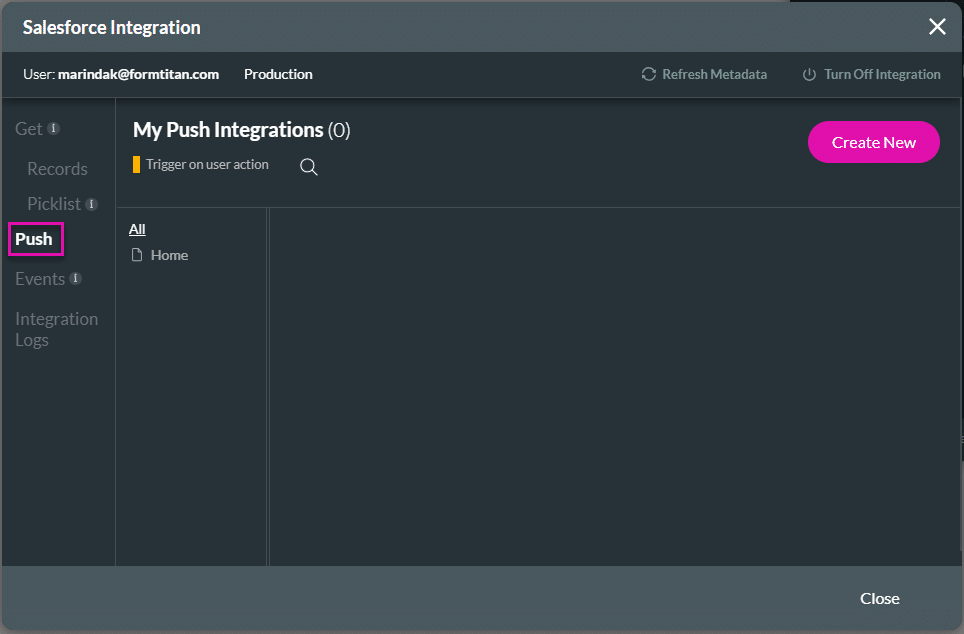
Task: Open Integration Logs
Action: [x=56, y=328]
